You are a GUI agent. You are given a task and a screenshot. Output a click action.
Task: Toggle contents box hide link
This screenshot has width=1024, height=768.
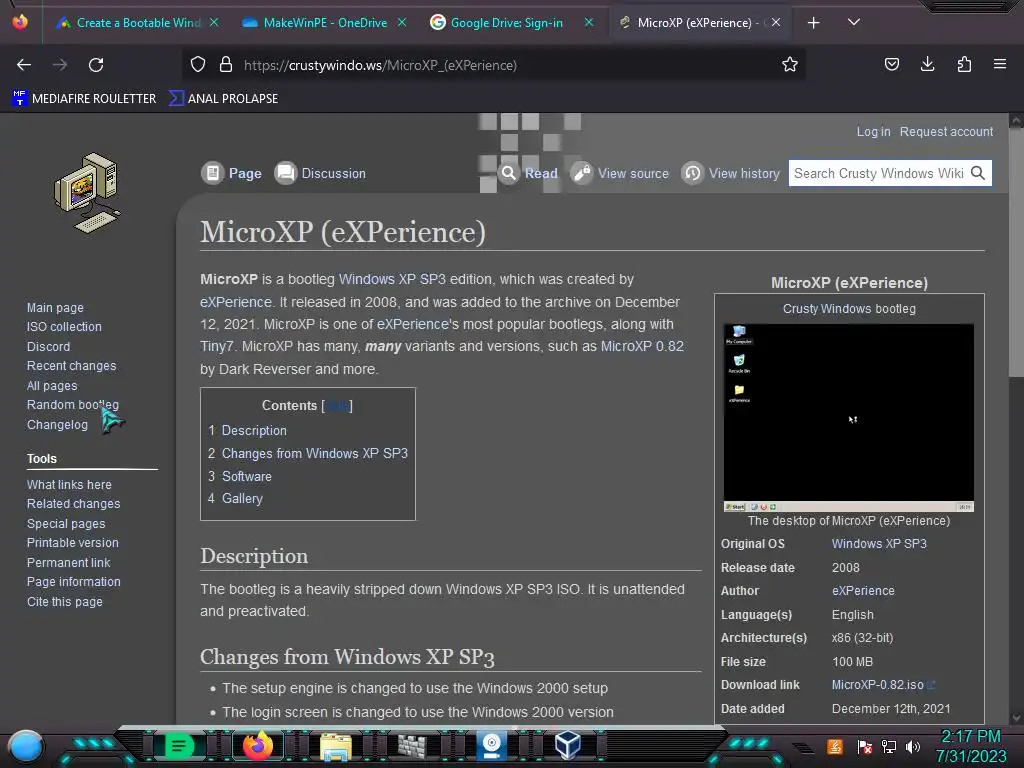pyautogui.click(x=338, y=406)
